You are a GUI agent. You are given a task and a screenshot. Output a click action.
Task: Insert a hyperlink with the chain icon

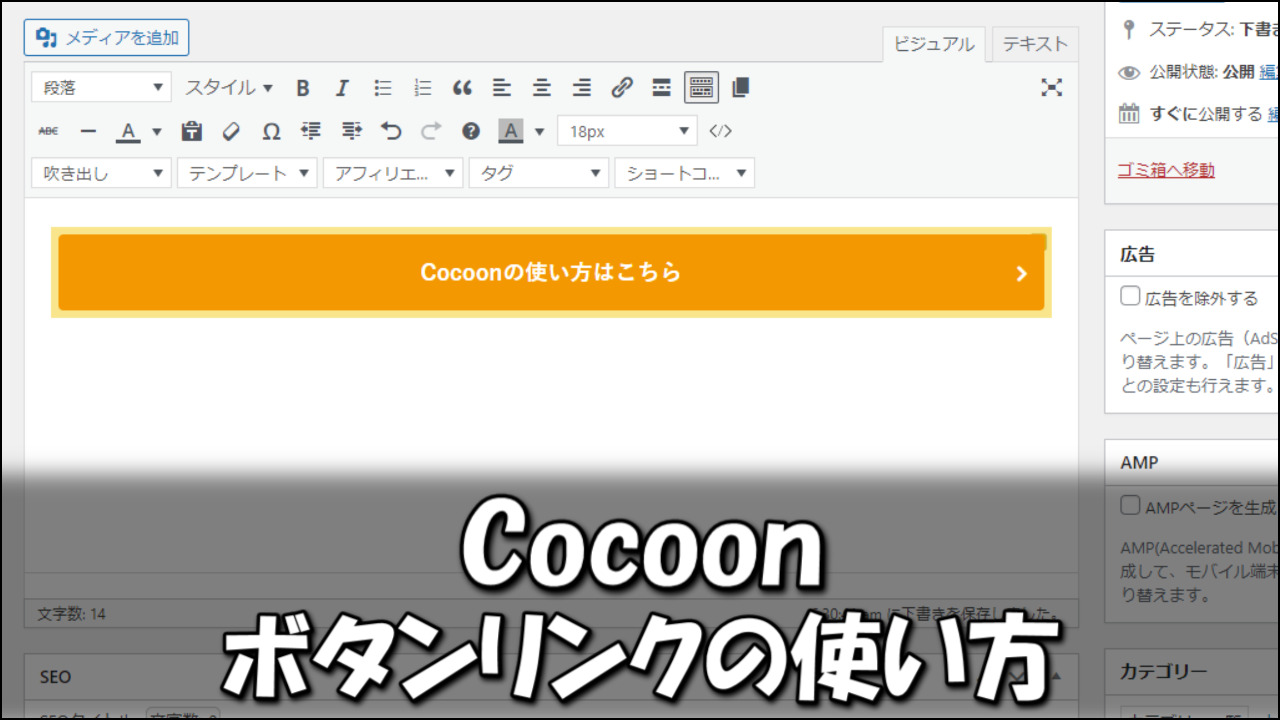coord(622,88)
